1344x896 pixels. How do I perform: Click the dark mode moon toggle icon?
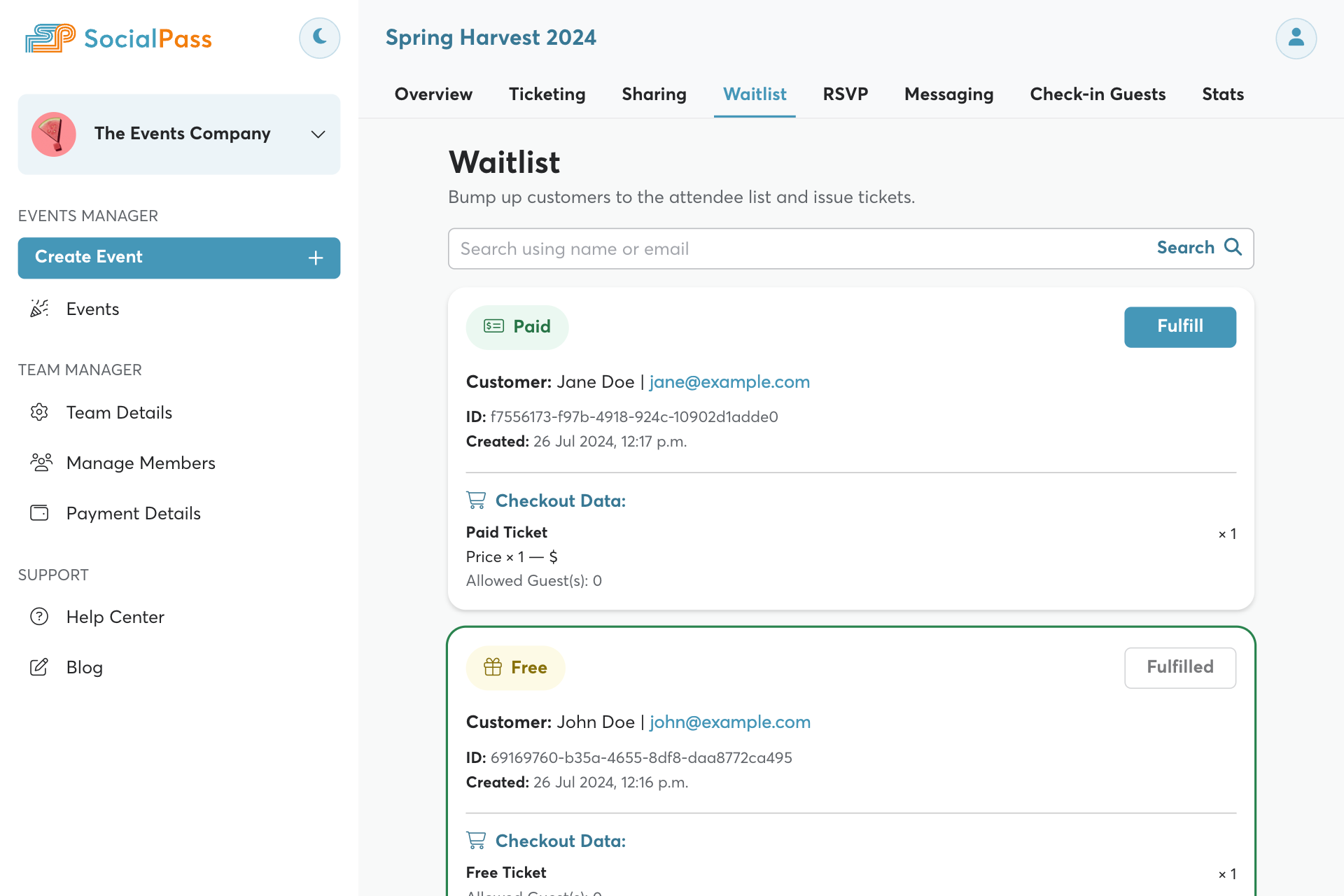(319, 38)
